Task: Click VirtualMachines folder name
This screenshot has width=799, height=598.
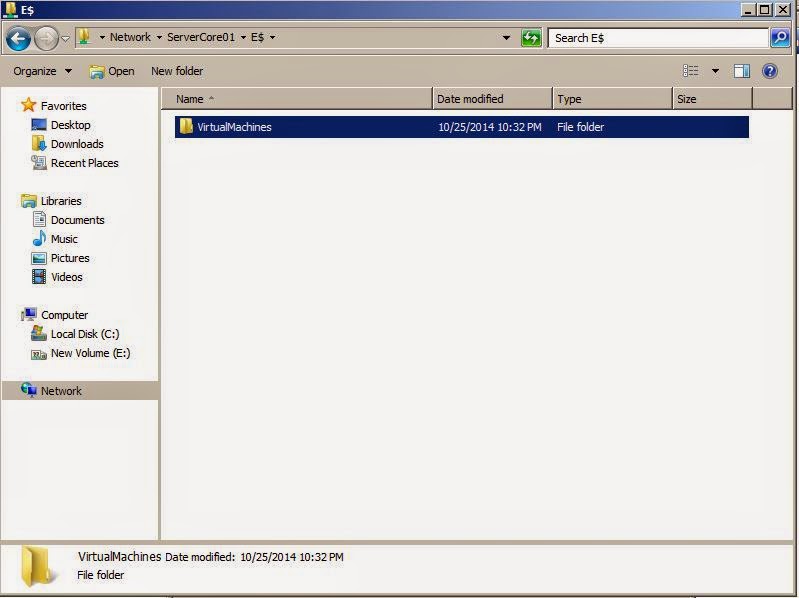Action: [x=234, y=127]
